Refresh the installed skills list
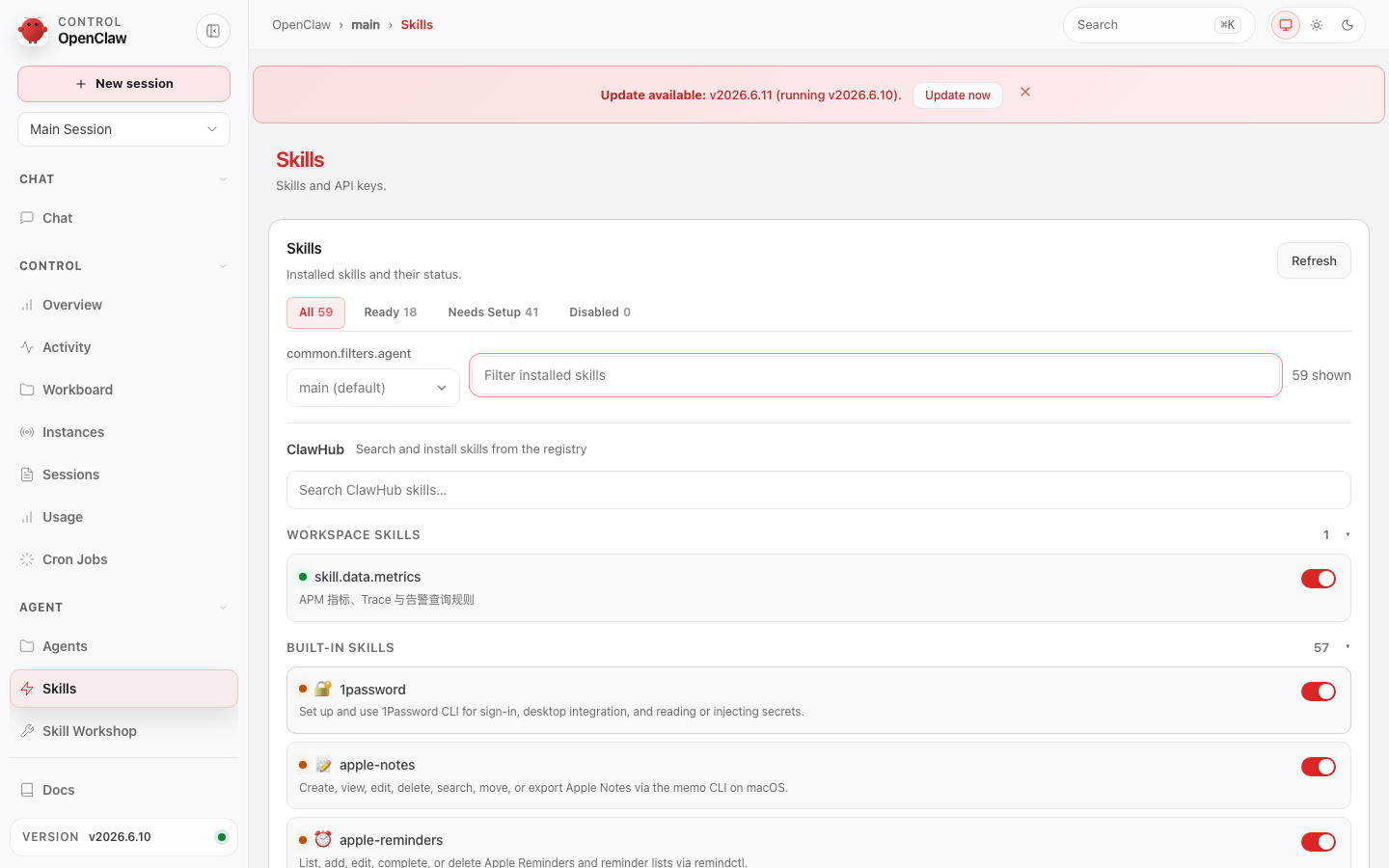 [x=1314, y=260]
